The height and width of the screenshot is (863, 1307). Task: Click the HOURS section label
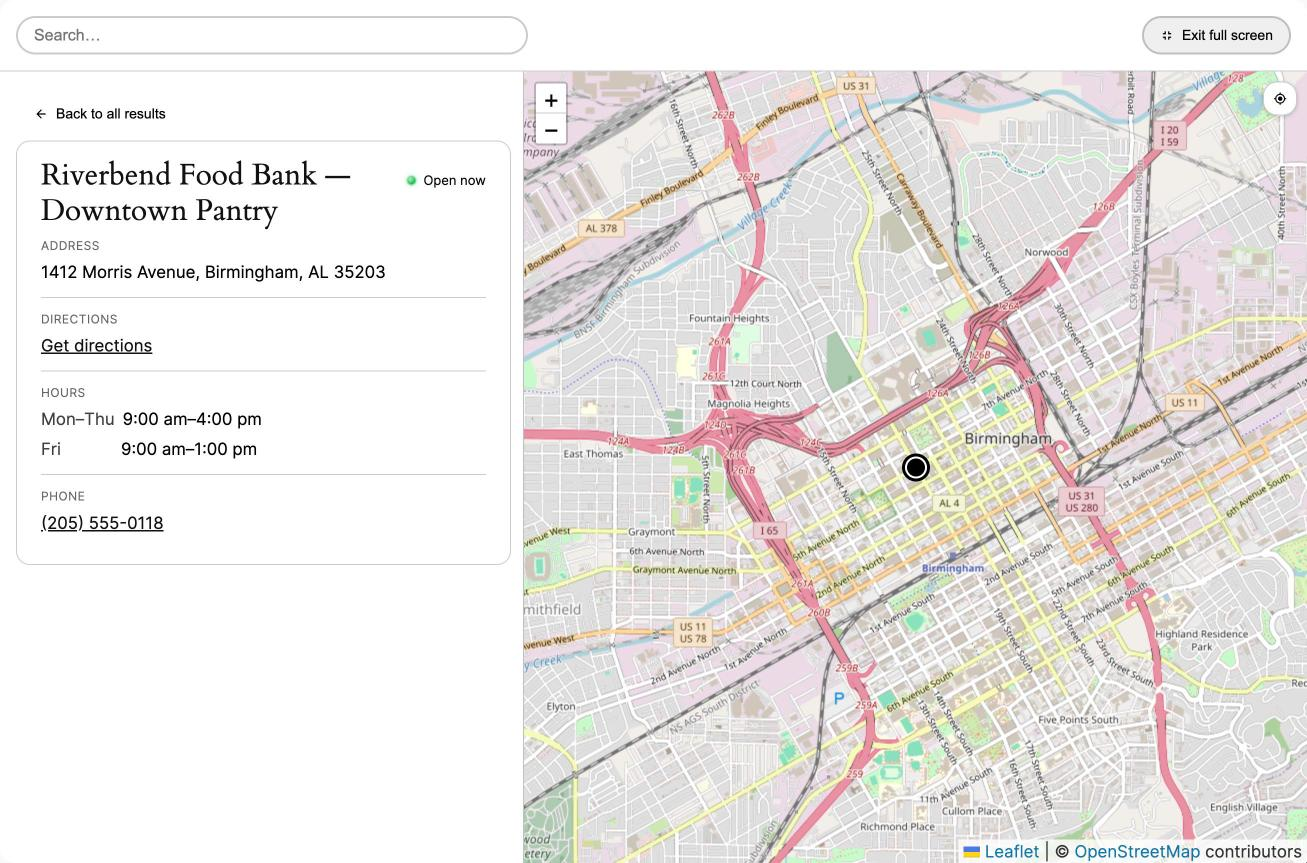[x=63, y=393]
